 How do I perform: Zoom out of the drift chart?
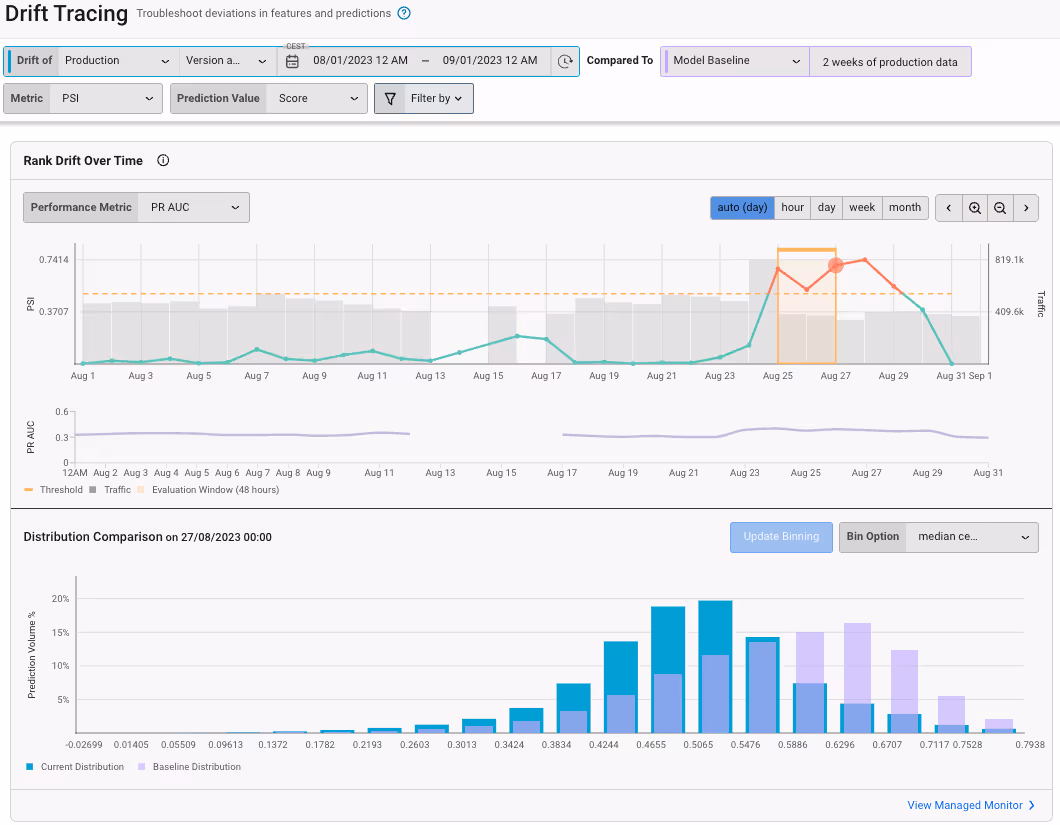(x=1000, y=208)
